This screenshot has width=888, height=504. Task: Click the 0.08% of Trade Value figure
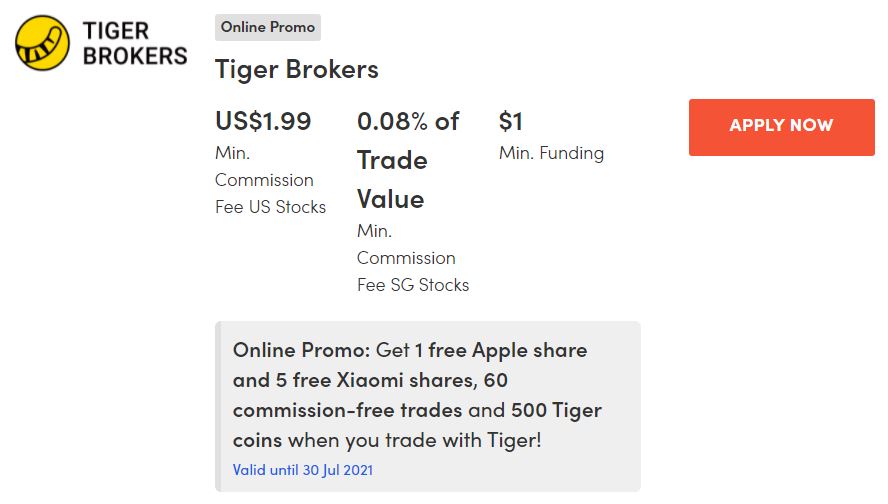407,160
